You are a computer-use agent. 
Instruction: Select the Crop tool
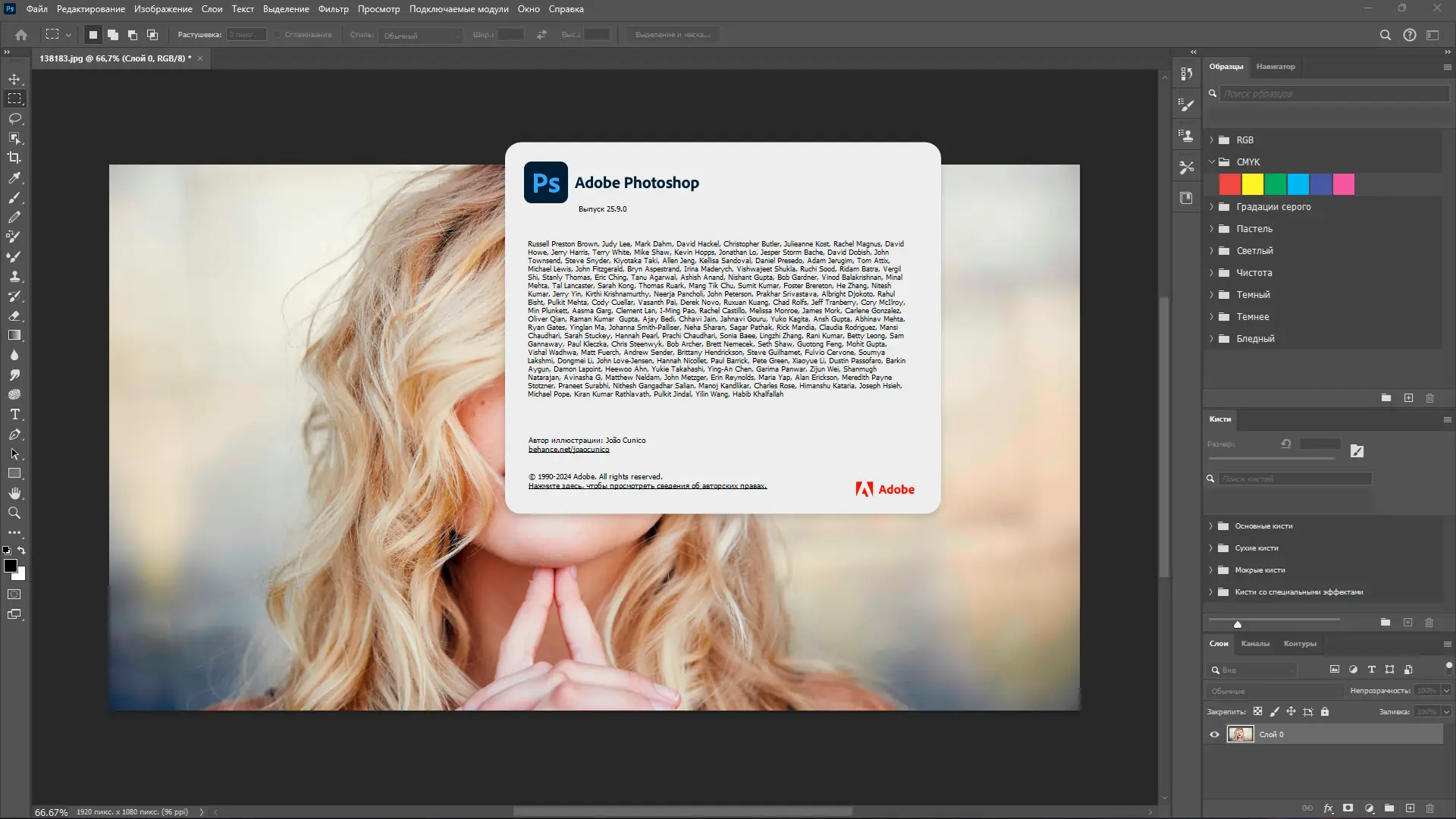click(x=14, y=158)
